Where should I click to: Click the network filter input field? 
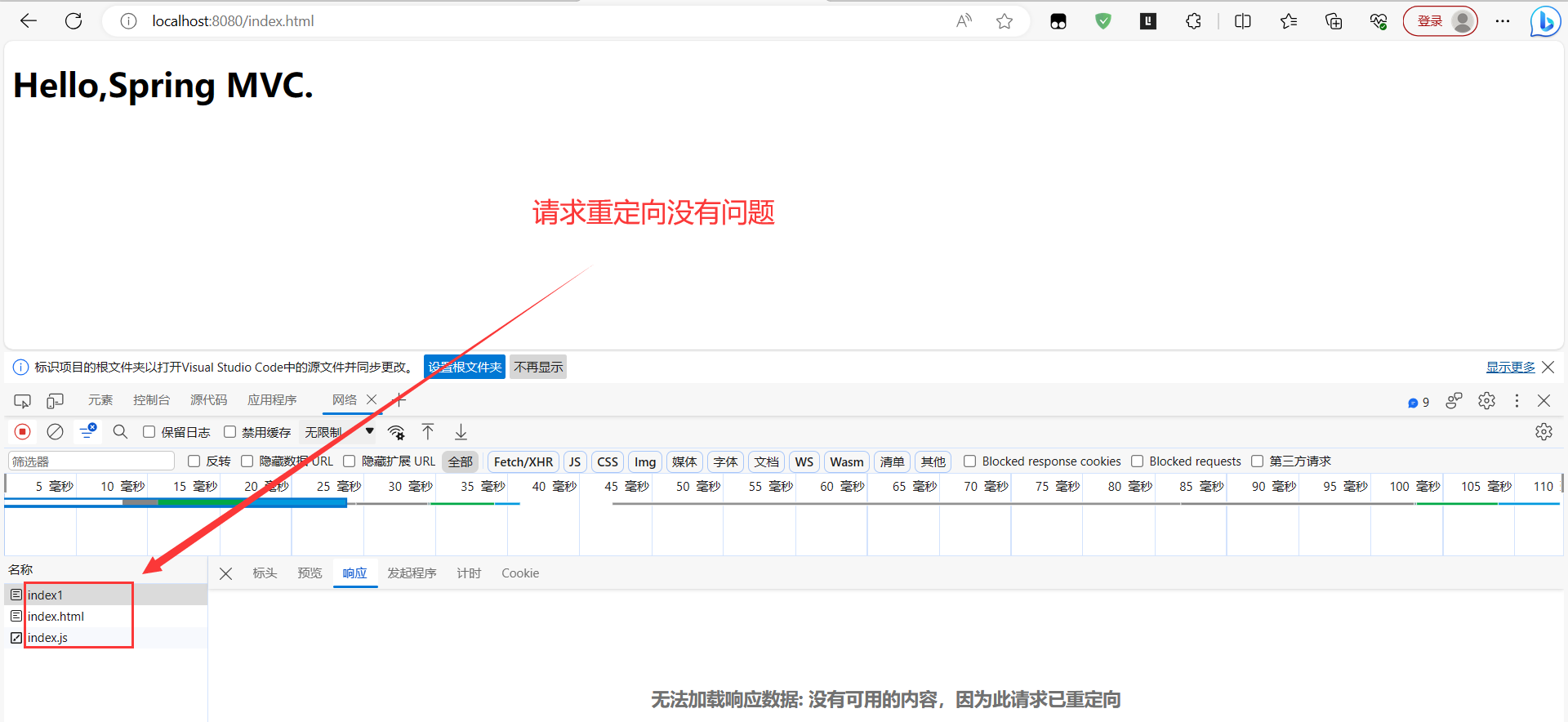91,461
